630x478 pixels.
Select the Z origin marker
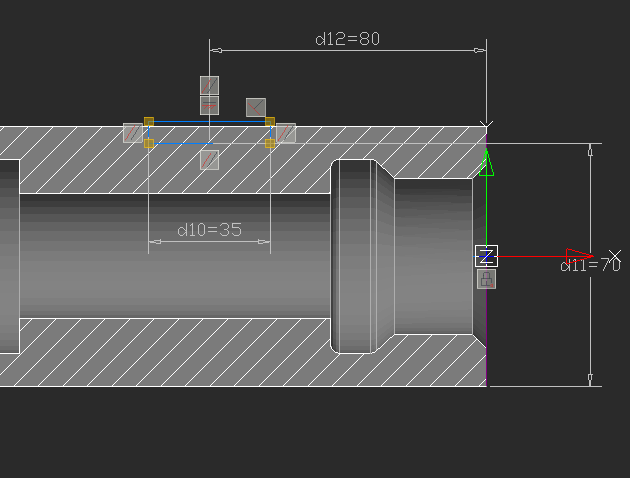(x=486, y=256)
